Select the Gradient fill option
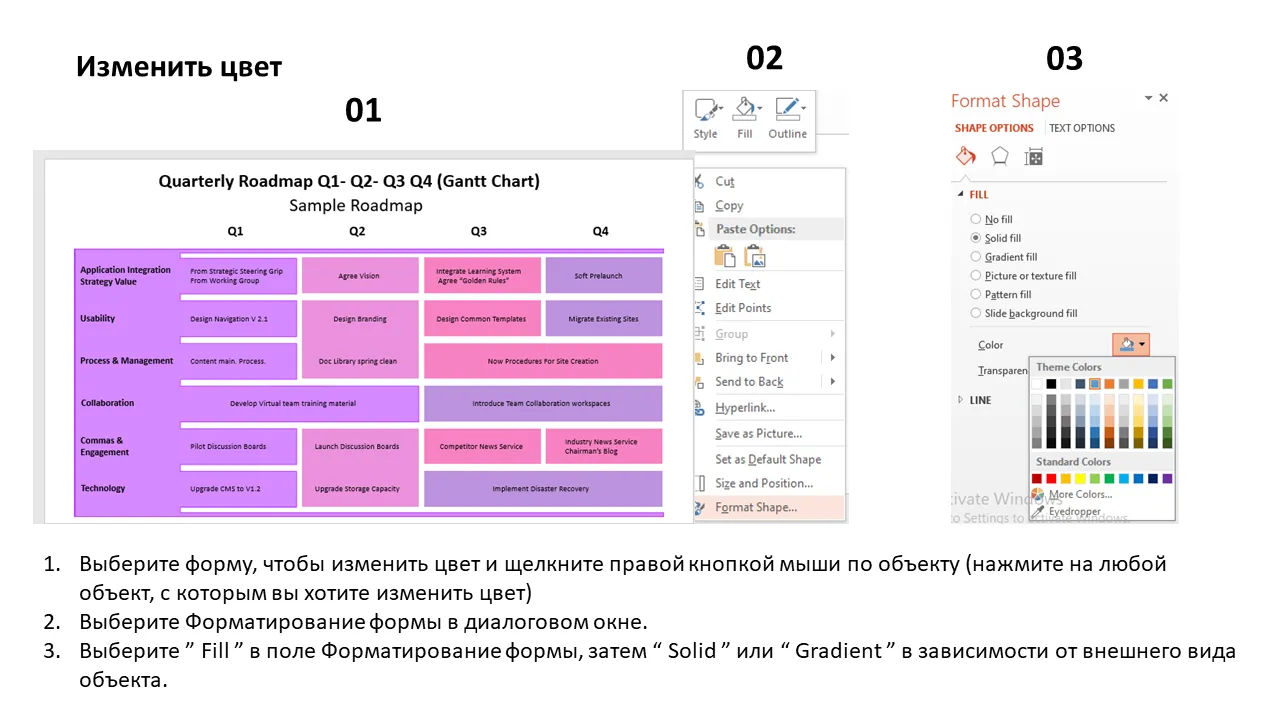The height and width of the screenshot is (720, 1280). 976,257
